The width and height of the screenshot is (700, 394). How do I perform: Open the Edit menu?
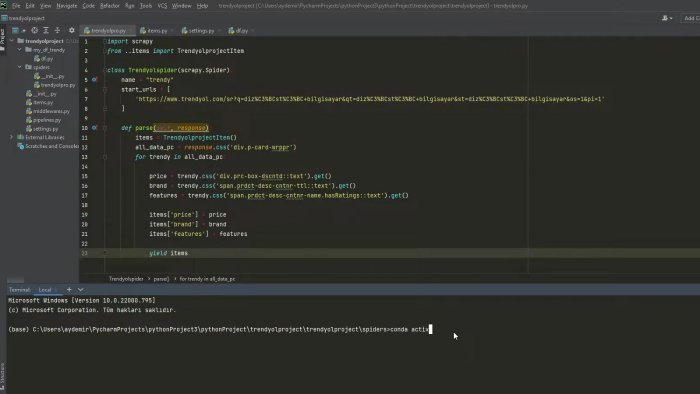30,6
